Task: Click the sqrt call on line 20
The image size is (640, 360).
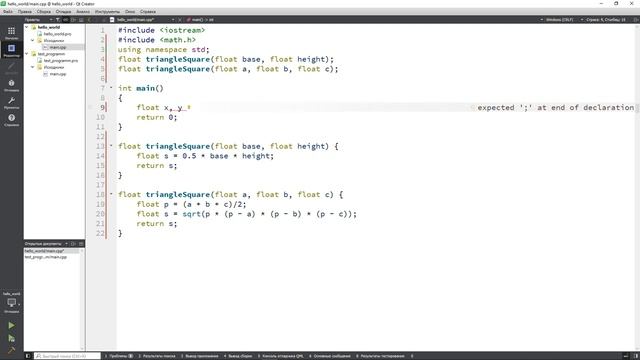Action: pos(191,214)
